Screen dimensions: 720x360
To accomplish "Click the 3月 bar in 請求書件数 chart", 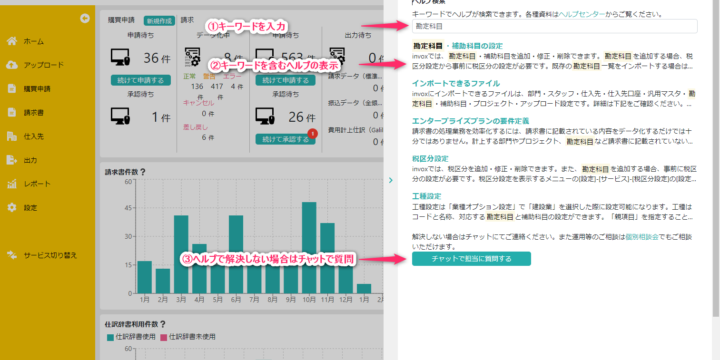I will pos(181,254).
